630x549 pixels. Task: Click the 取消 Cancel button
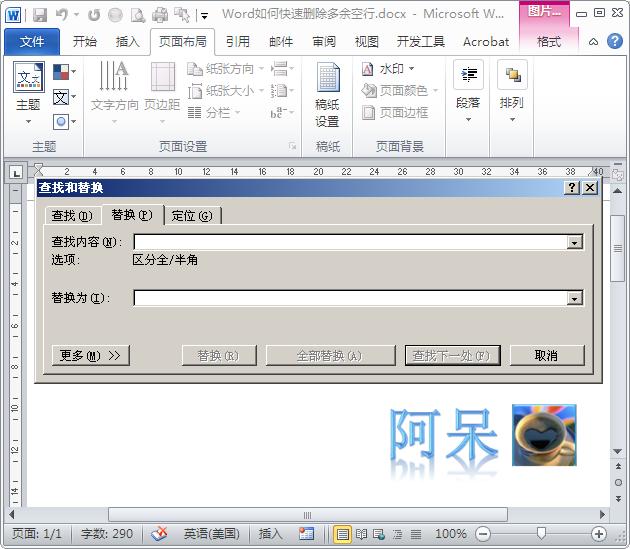click(x=547, y=355)
